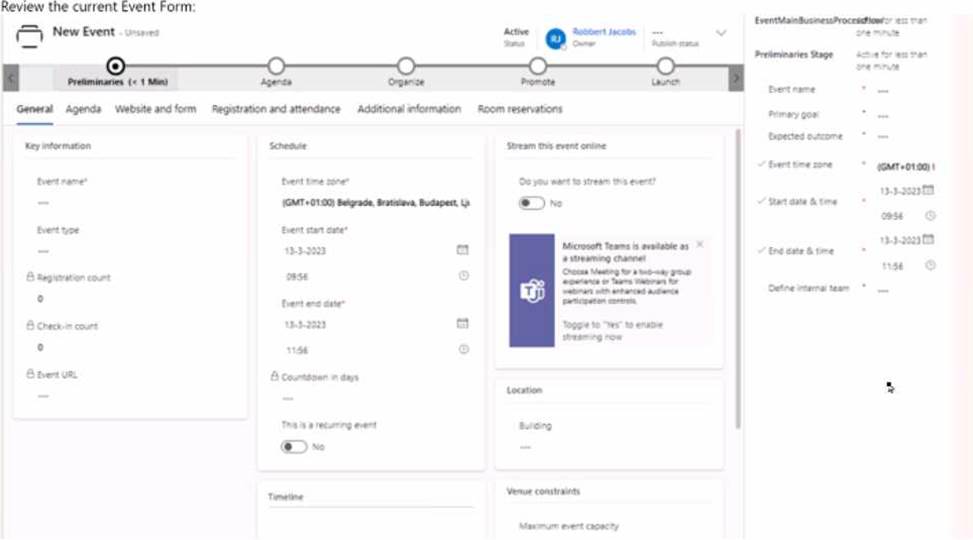
Task: Switch to Website and form tab
Action: [155, 109]
